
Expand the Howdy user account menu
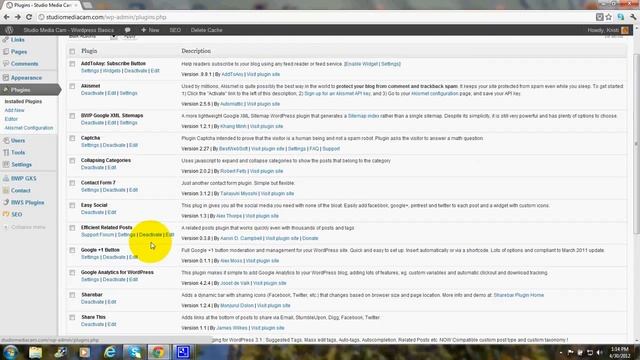pos(607,30)
